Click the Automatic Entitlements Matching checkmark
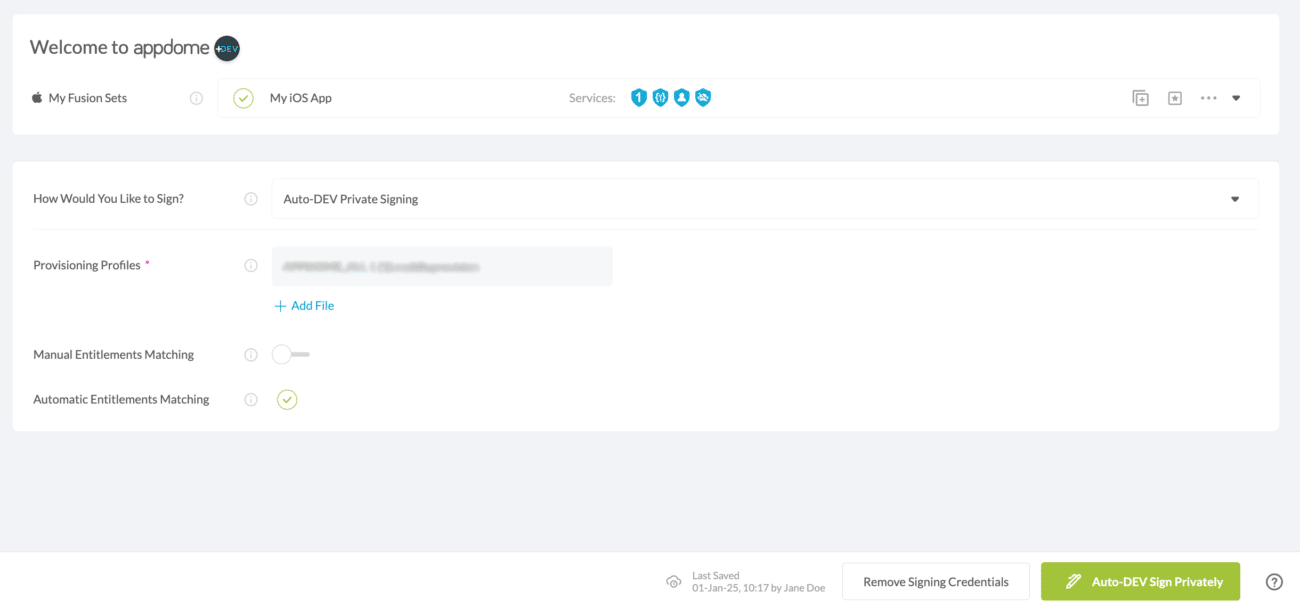Image resolution: width=1300 pixels, height=608 pixels. pos(288,399)
